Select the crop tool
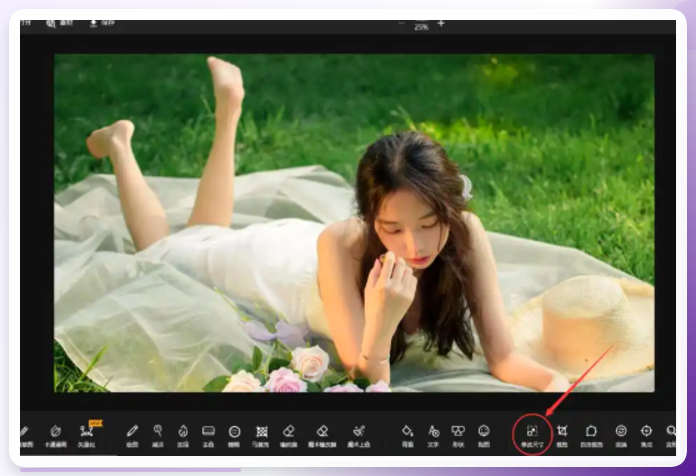The width and height of the screenshot is (696, 476). click(x=562, y=436)
